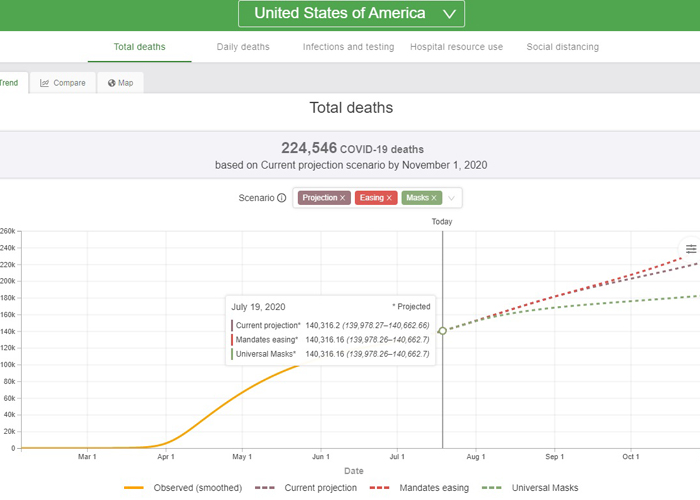This screenshot has width=700, height=500.
Task: Open the United States of America location dropdown
Action: click(x=351, y=13)
